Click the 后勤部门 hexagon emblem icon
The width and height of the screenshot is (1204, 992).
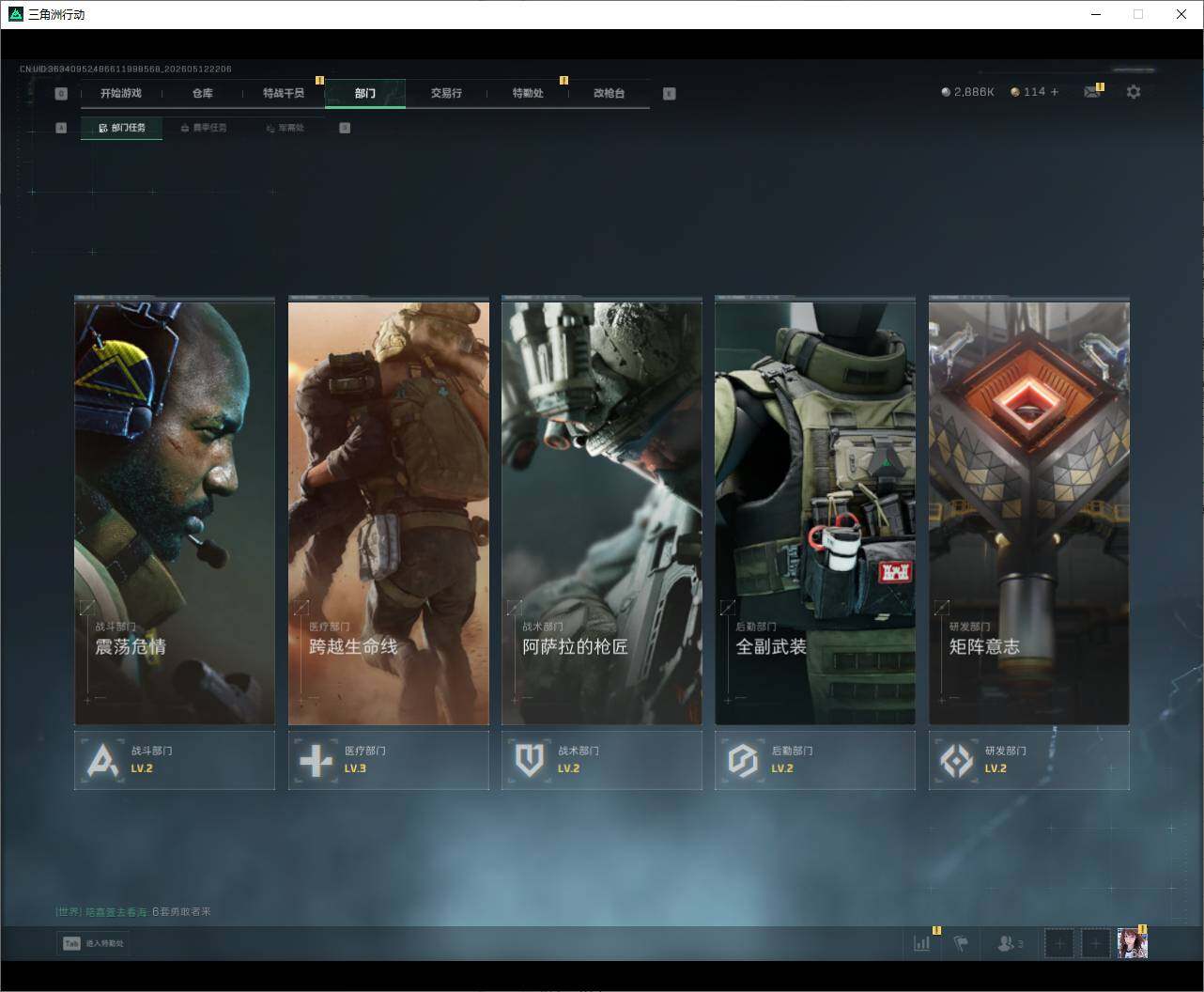(743, 760)
